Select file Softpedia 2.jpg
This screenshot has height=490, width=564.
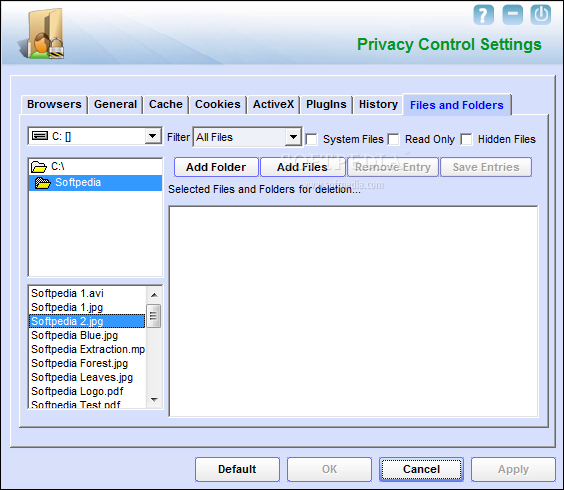pyautogui.click(x=87, y=321)
